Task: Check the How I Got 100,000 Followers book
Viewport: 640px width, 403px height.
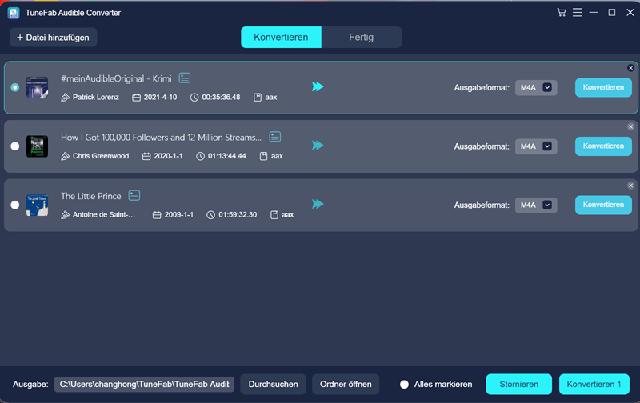Action: point(14,146)
